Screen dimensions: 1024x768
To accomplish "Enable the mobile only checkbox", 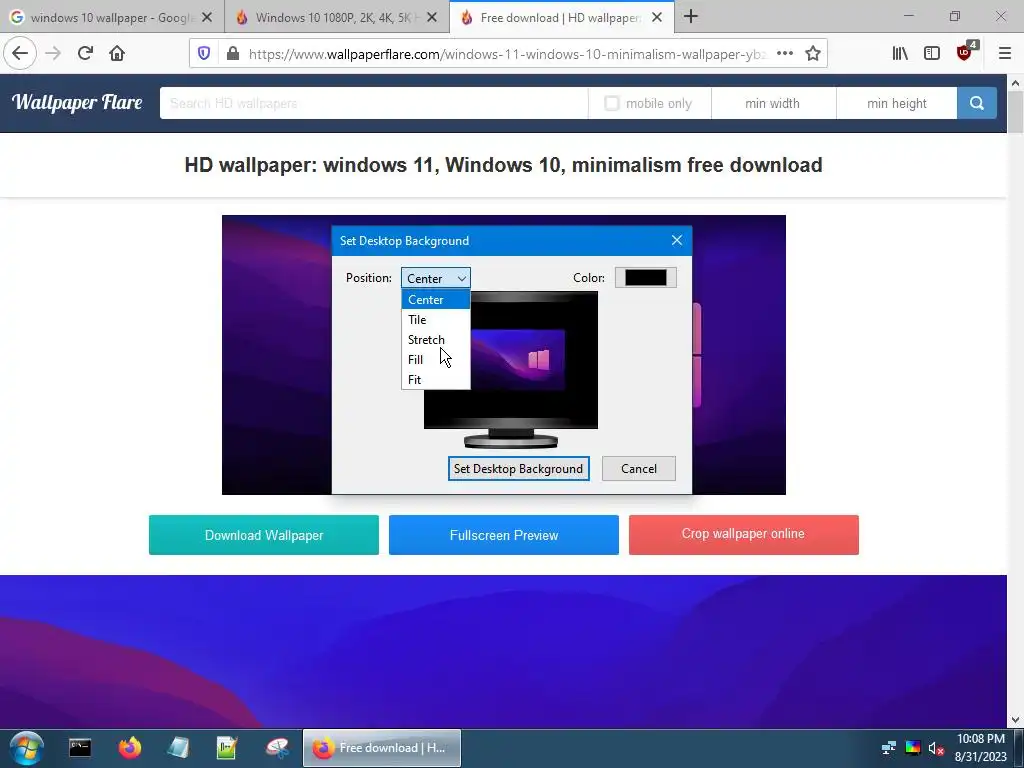I will (611, 103).
